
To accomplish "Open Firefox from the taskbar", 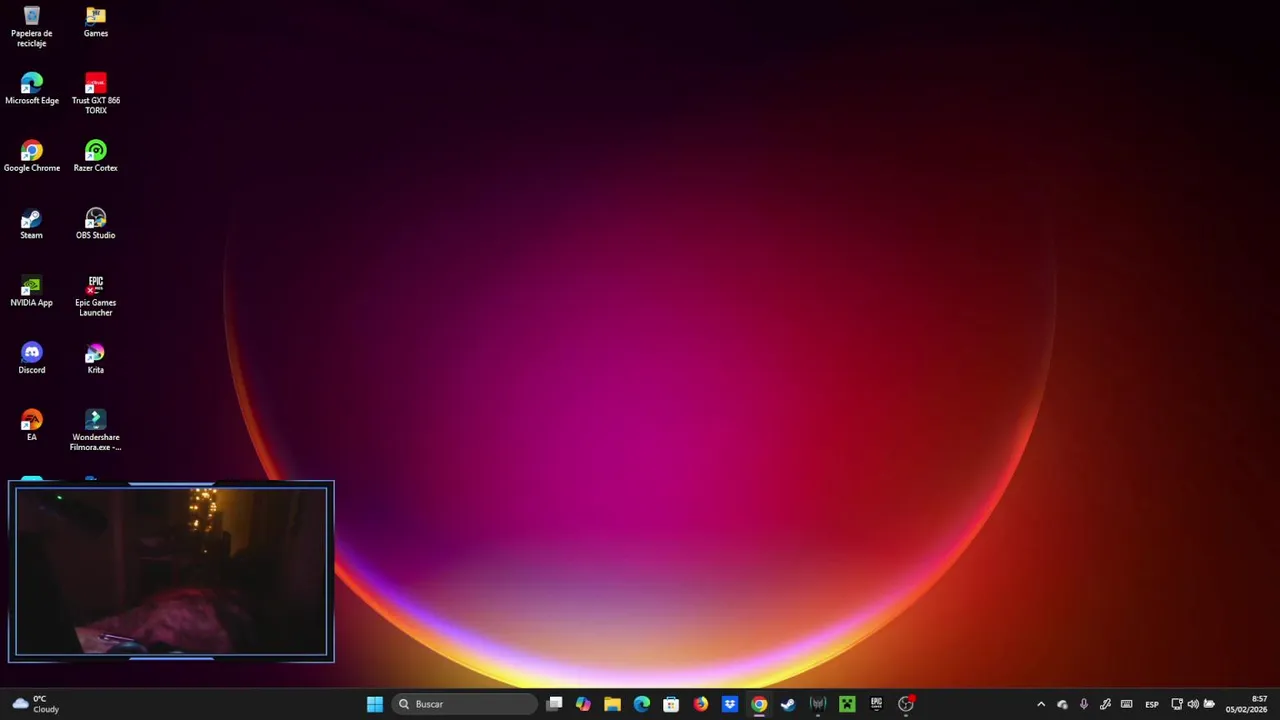I will click(x=701, y=704).
